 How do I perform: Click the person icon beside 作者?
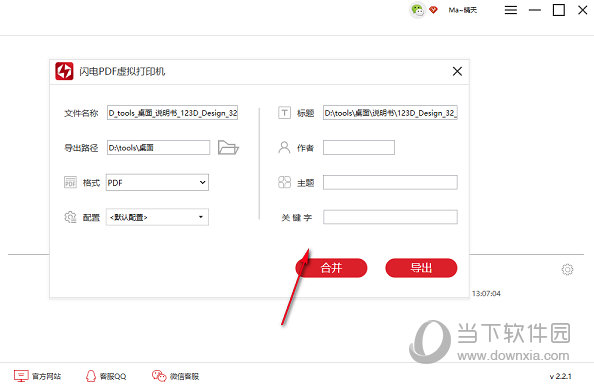point(284,147)
